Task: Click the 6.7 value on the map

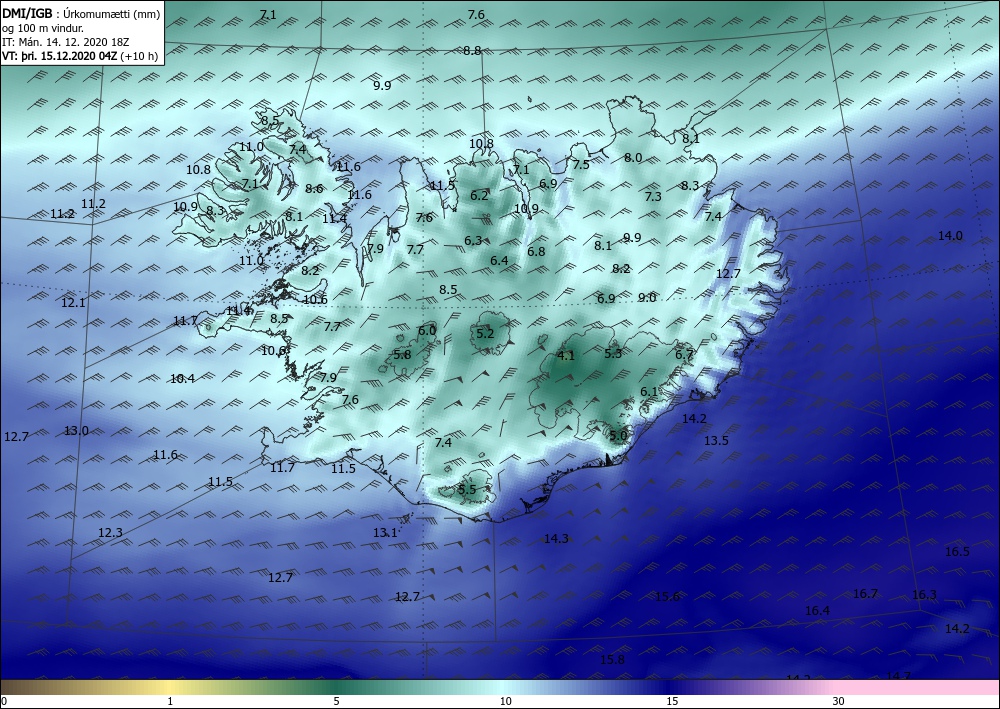Action: point(684,354)
